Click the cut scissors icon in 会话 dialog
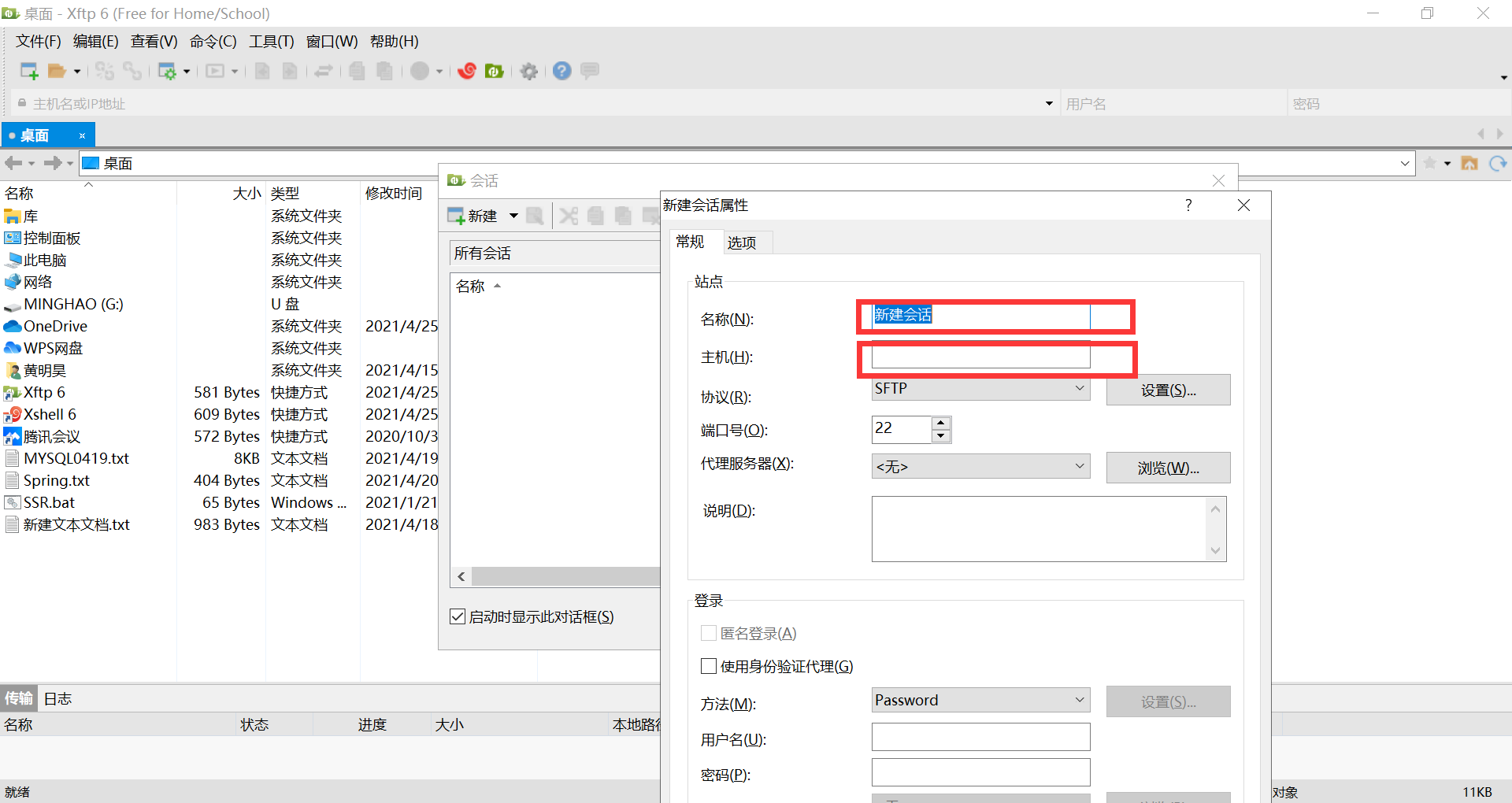 pos(569,216)
